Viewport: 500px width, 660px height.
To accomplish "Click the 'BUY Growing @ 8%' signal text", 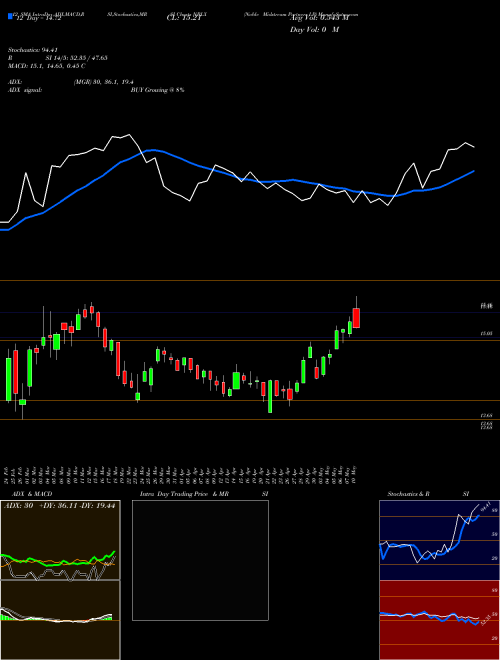I will point(157,90).
